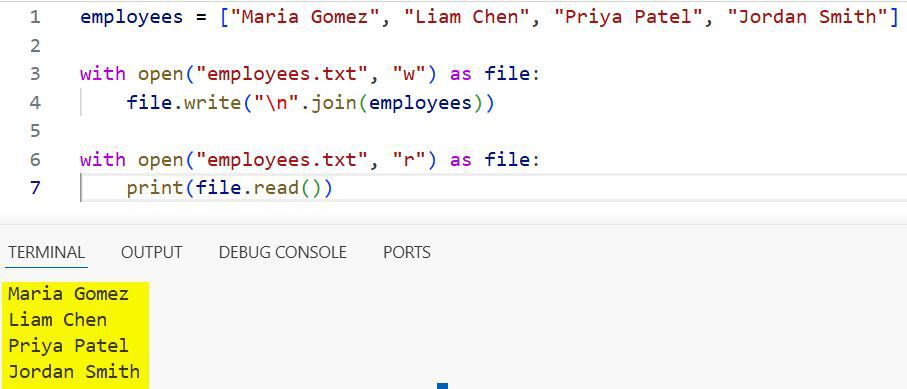Click line number 7 in the gutter
The width and height of the screenshot is (907, 389).
(x=35, y=188)
